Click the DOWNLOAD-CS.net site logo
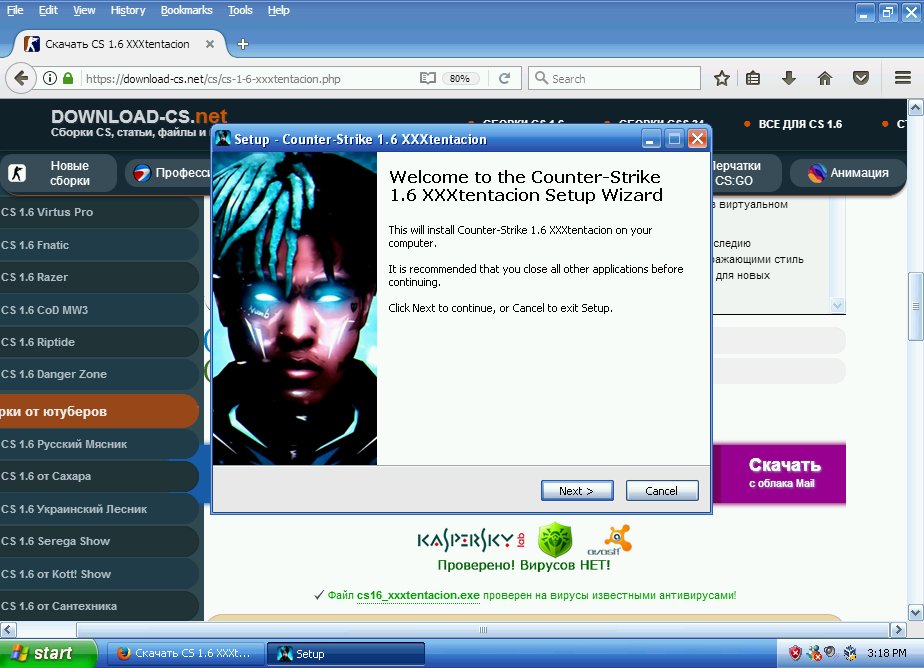Image resolution: width=924 pixels, height=668 pixels. coord(138,116)
